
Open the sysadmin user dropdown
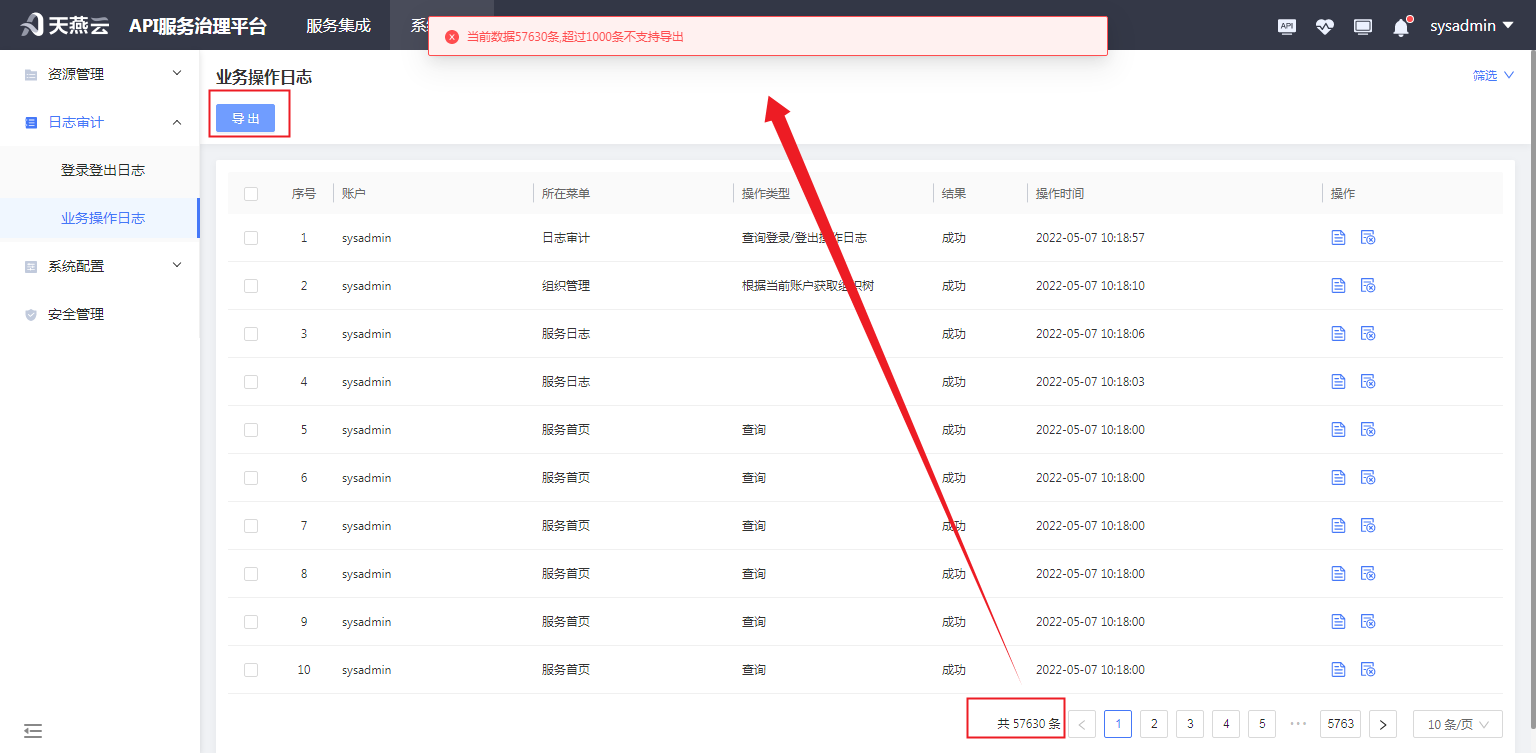[1471, 25]
